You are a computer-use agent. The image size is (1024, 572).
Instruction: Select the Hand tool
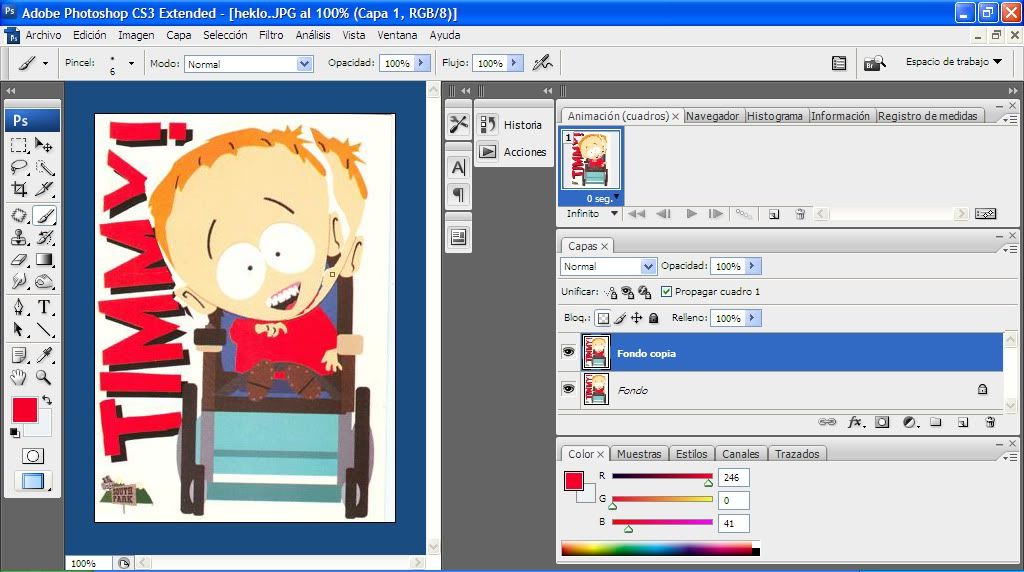pyautogui.click(x=19, y=377)
